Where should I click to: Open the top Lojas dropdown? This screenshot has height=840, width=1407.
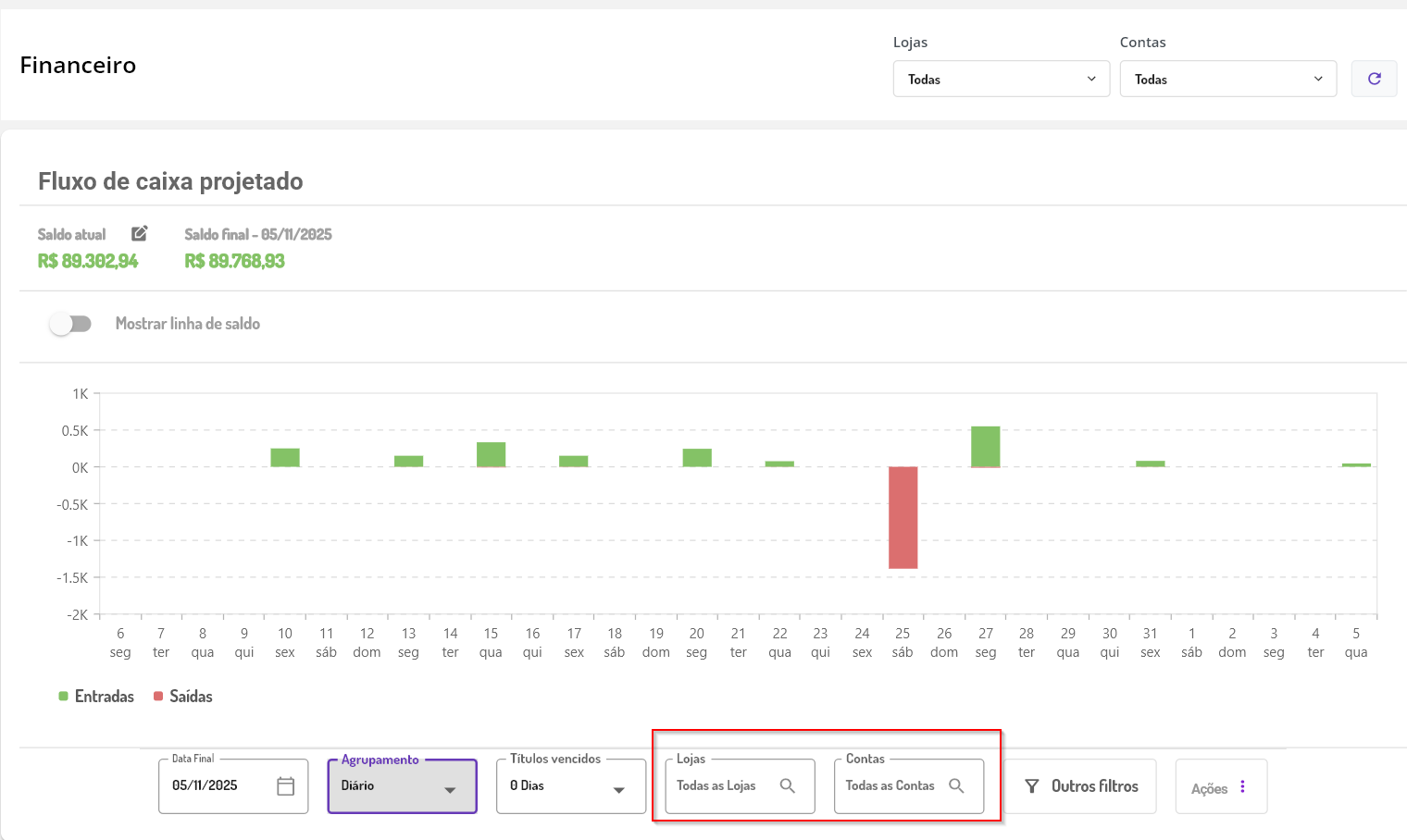tap(1001, 79)
